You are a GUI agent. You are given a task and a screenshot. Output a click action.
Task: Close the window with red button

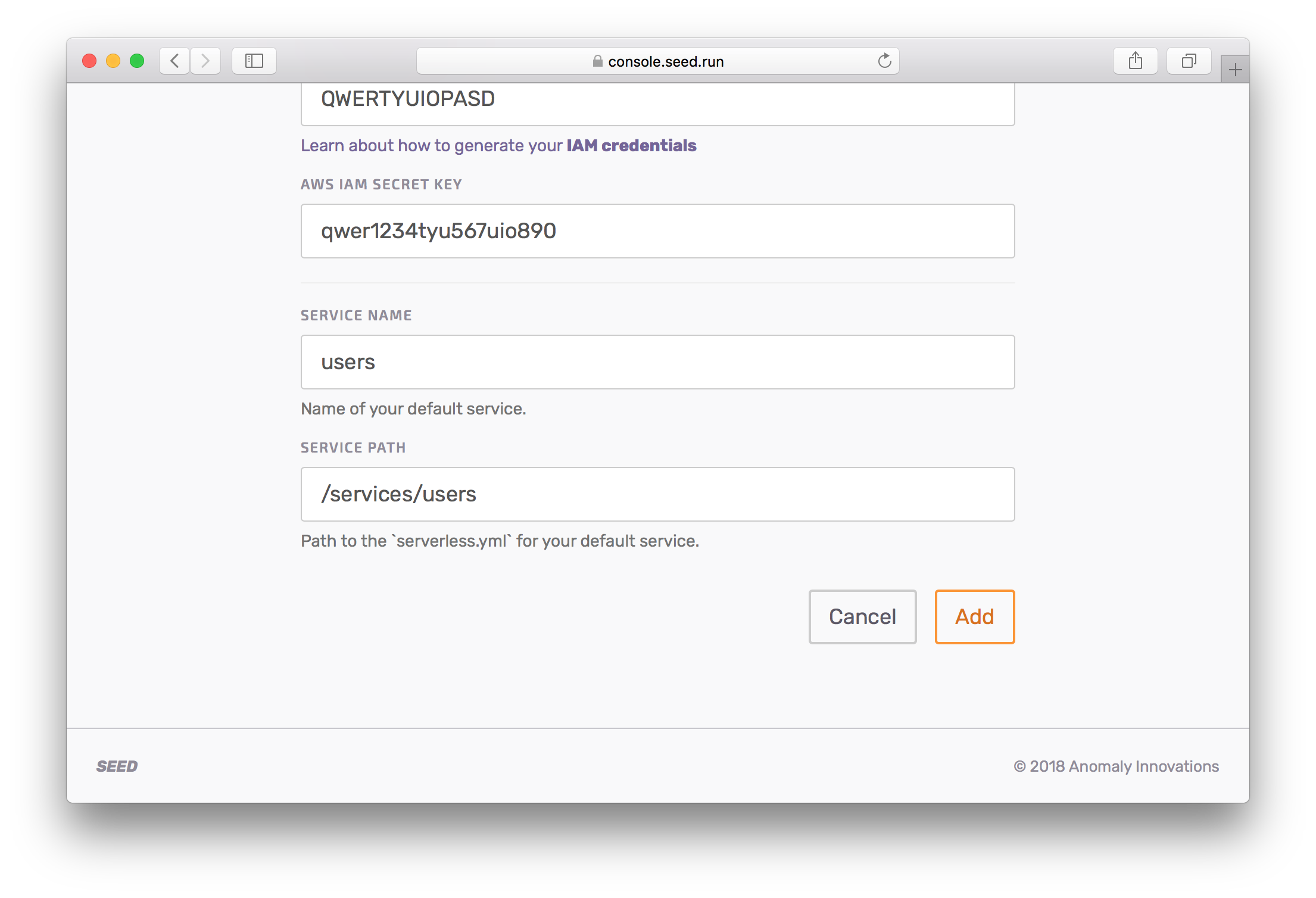click(x=89, y=61)
